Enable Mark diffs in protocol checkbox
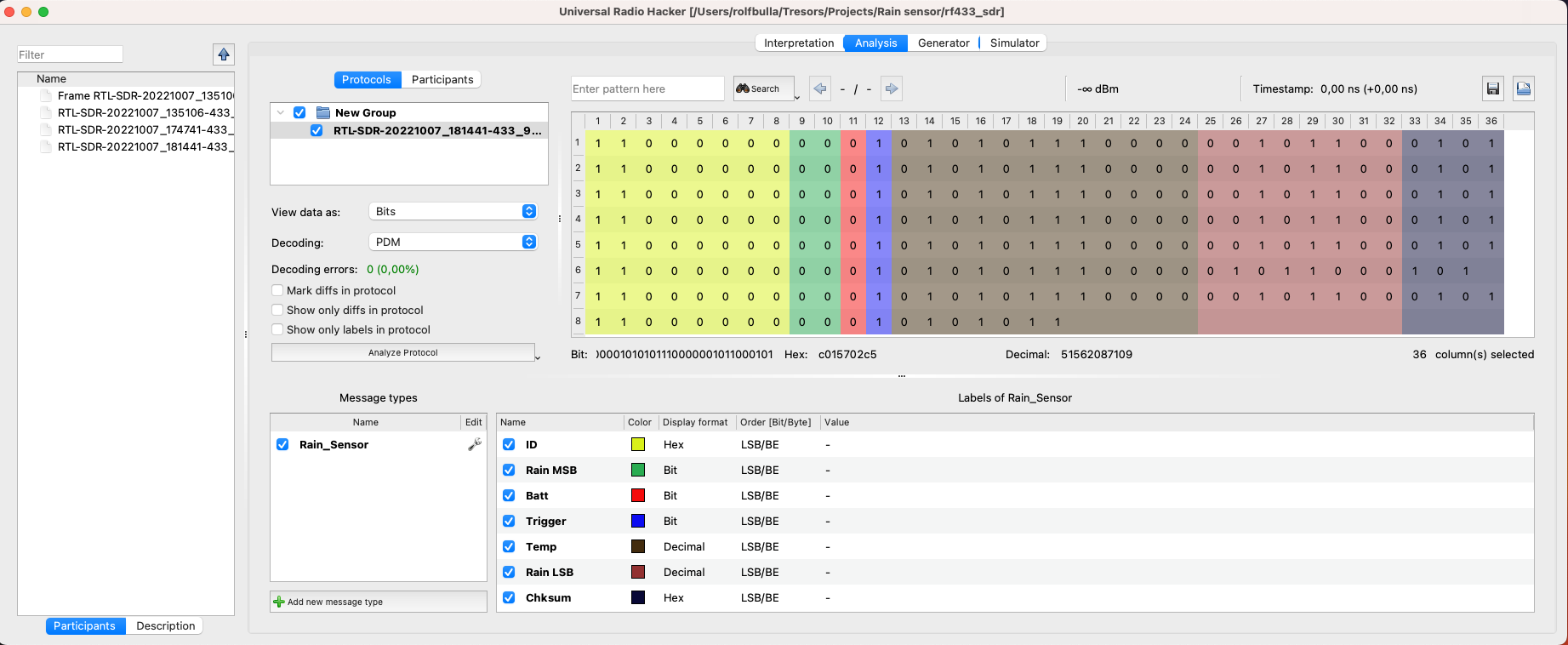 [x=277, y=290]
